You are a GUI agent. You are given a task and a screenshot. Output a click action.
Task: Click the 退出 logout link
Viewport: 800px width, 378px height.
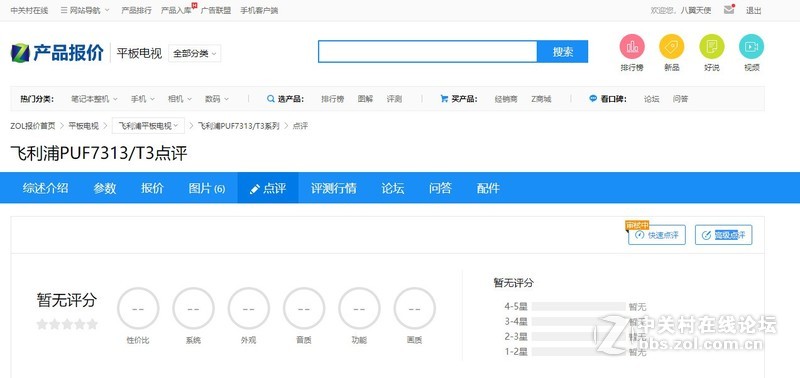[754, 10]
